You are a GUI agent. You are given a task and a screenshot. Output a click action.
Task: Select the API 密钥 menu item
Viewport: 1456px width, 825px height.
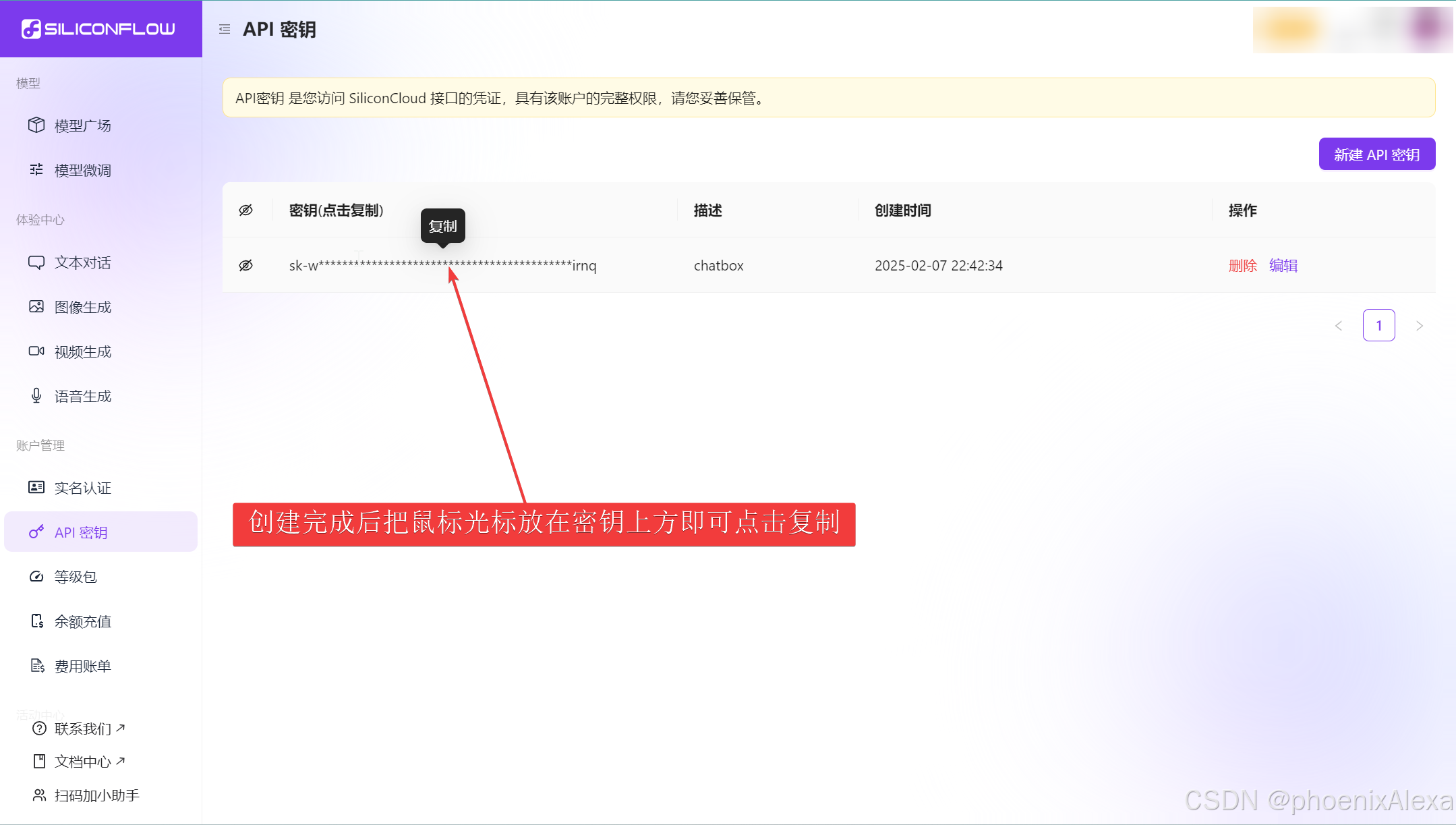81,532
